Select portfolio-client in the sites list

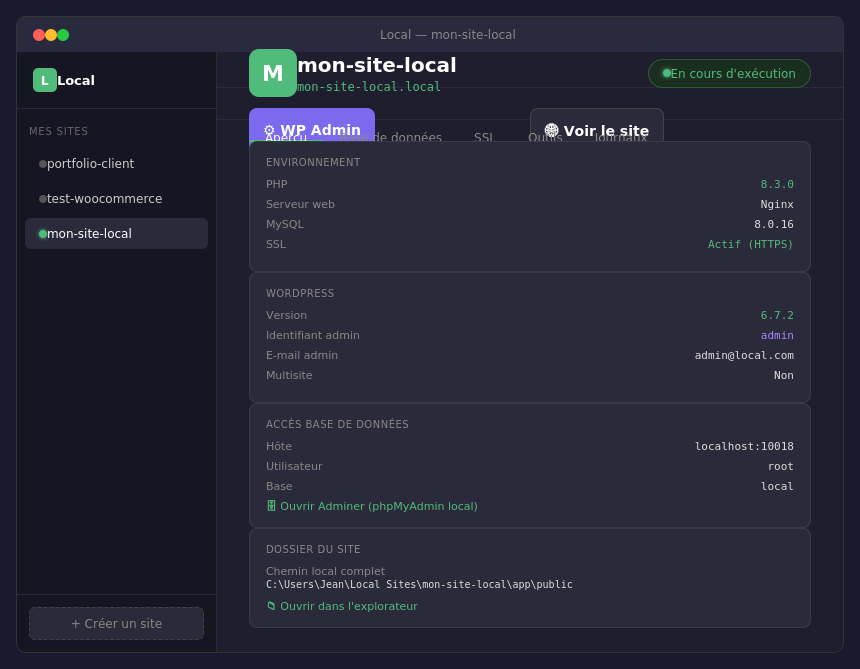pos(116,163)
